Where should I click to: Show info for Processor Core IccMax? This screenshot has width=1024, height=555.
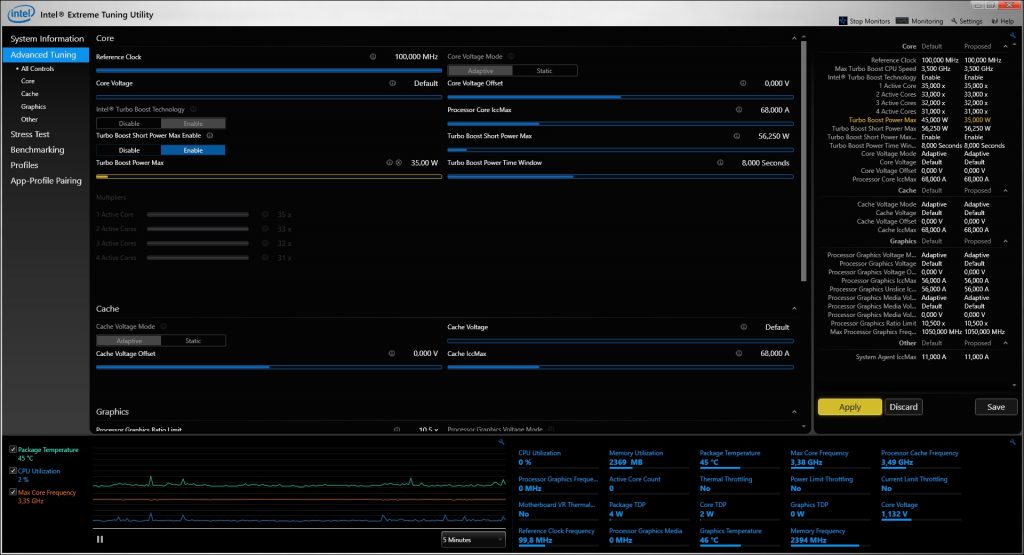(x=739, y=110)
